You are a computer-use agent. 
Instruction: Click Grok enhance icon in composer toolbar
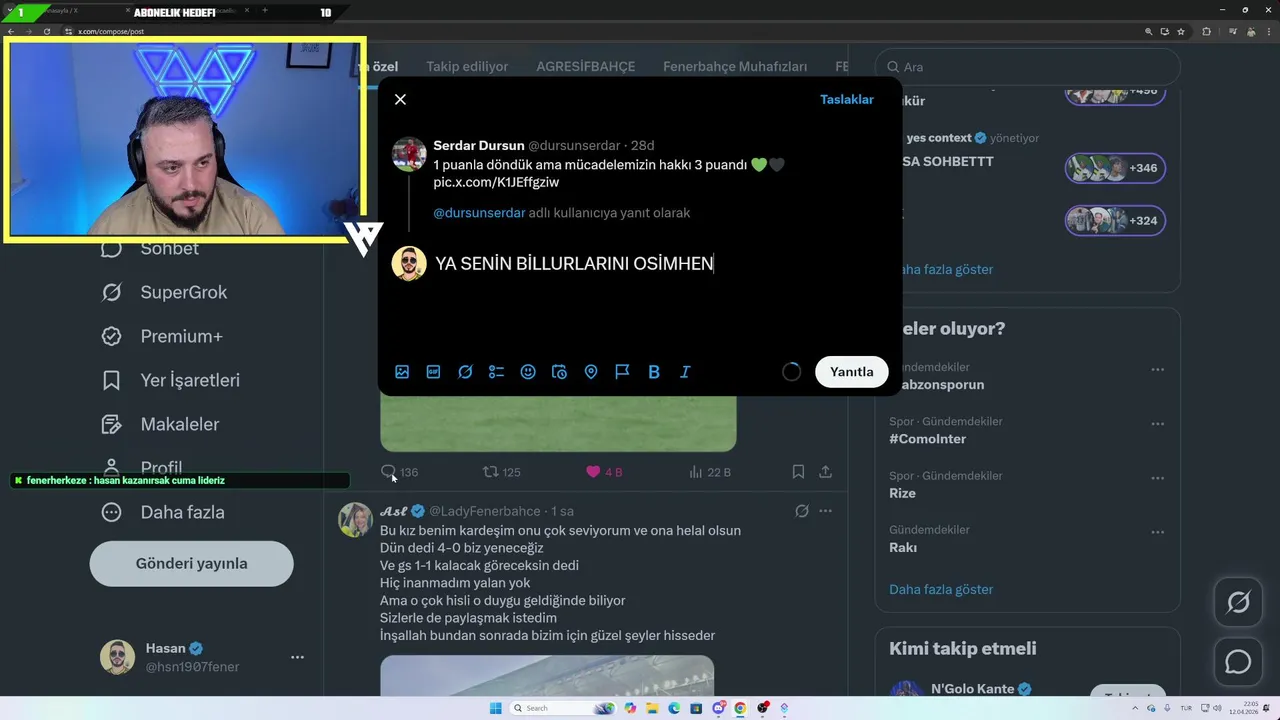(x=465, y=372)
